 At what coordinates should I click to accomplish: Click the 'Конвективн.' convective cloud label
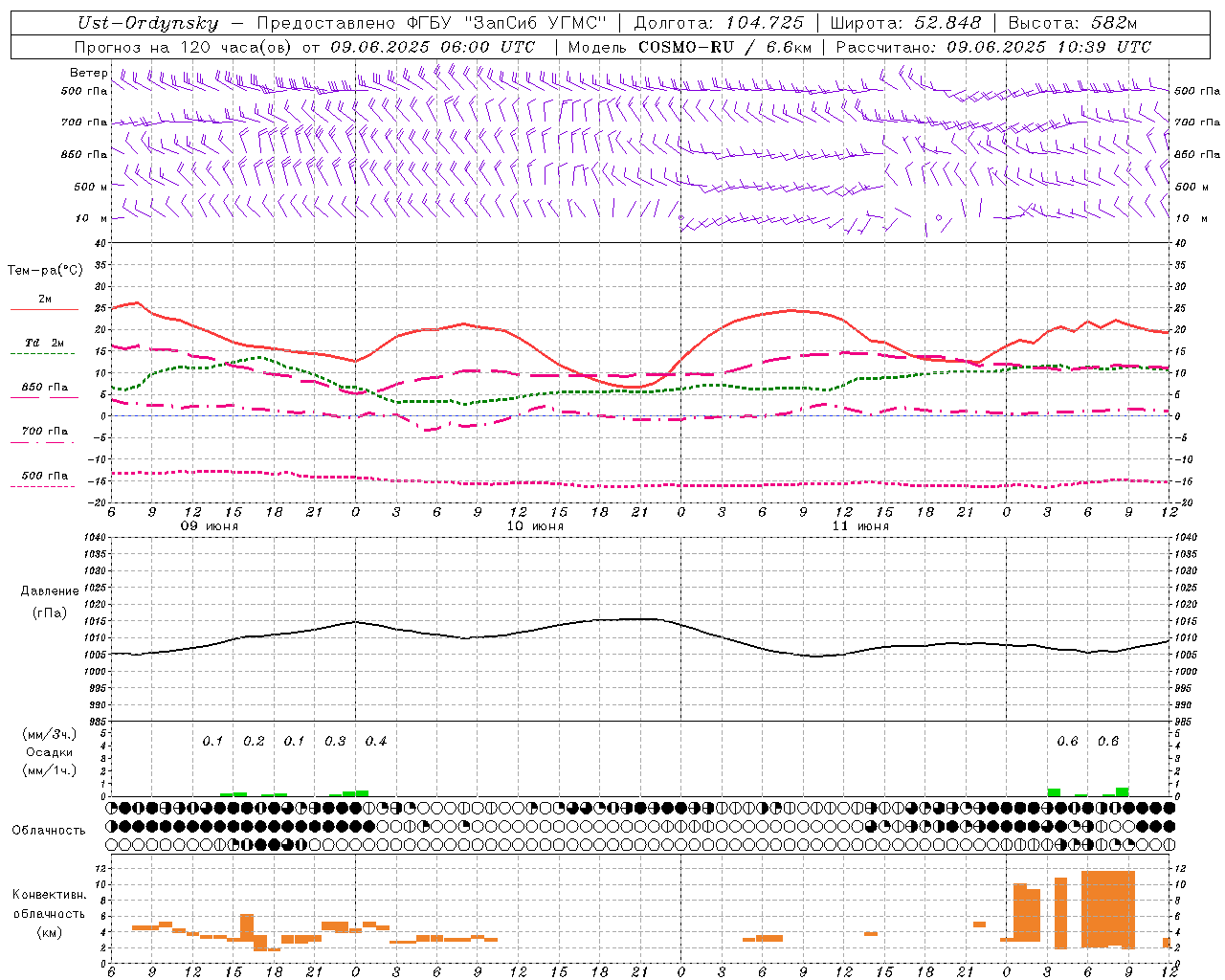click(49, 895)
